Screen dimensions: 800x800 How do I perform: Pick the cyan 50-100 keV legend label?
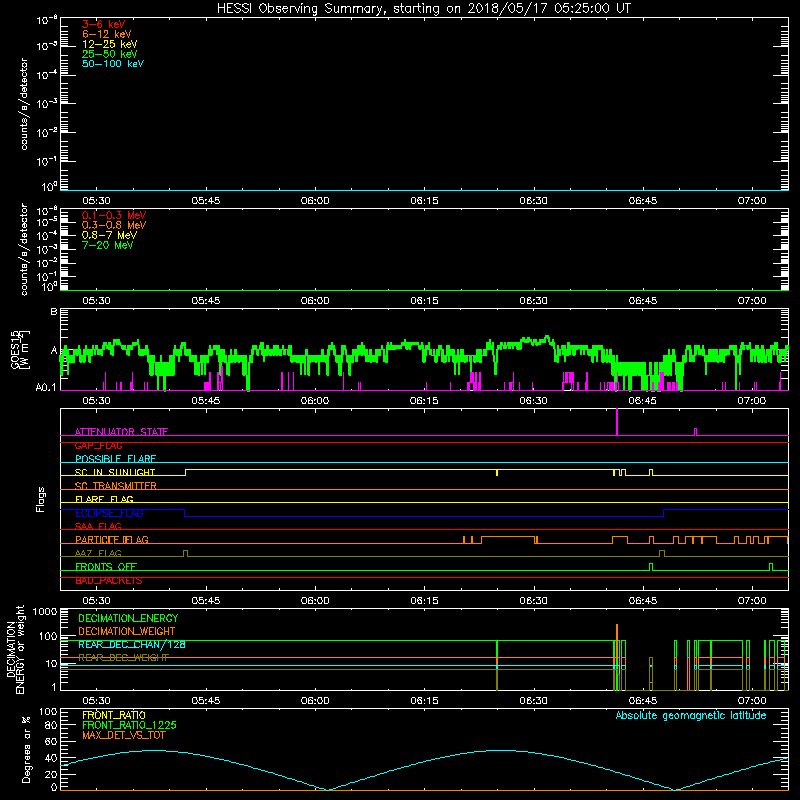pyautogui.click(x=113, y=64)
